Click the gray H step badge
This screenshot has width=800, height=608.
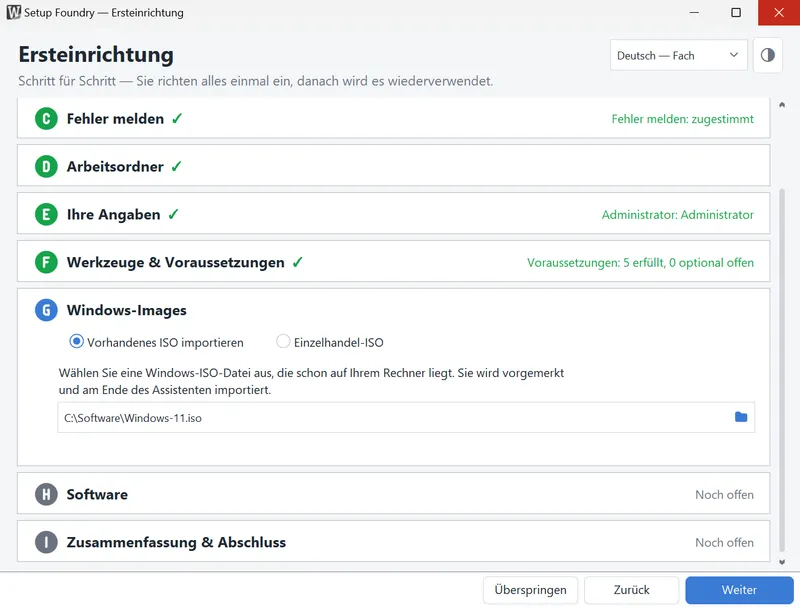[46, 494]
